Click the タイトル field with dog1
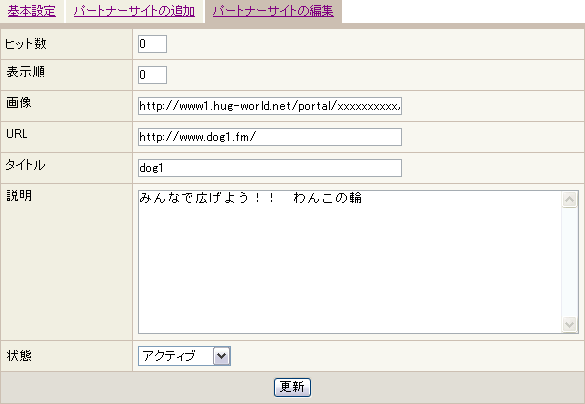Screen dimensions: 585x404 pos(270,168)
